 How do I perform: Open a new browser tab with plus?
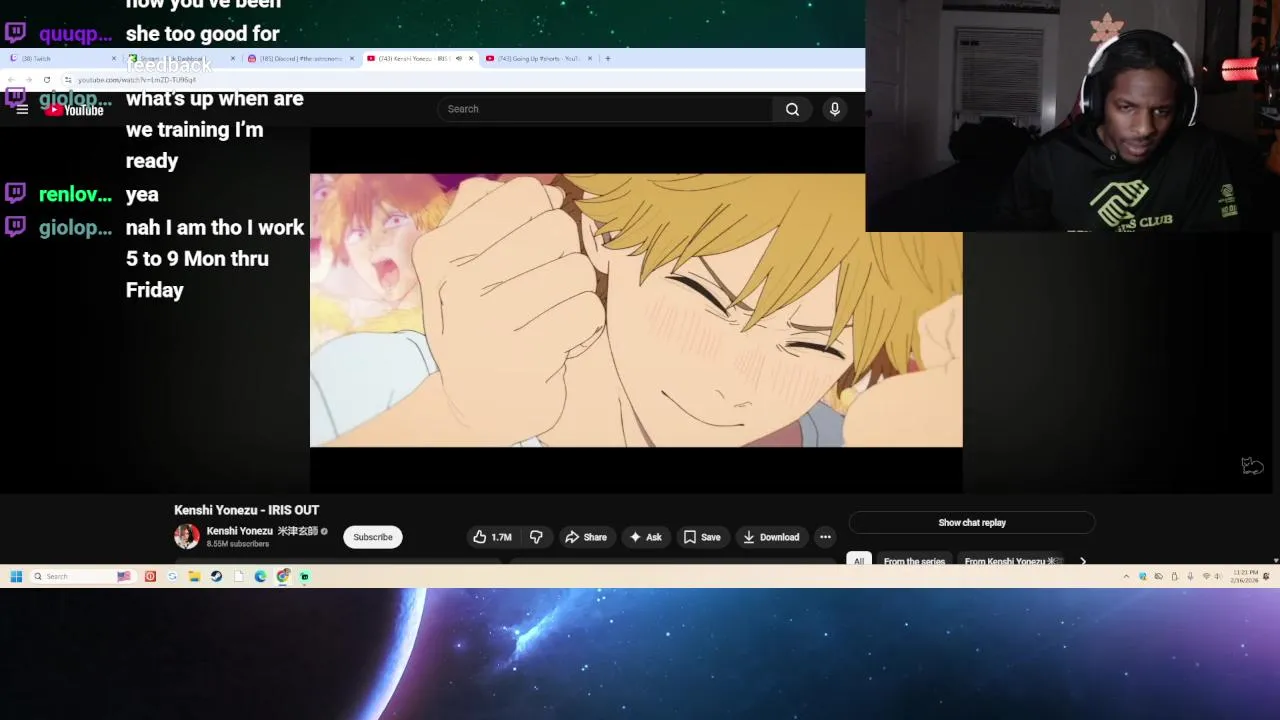[x=608, y=58]
